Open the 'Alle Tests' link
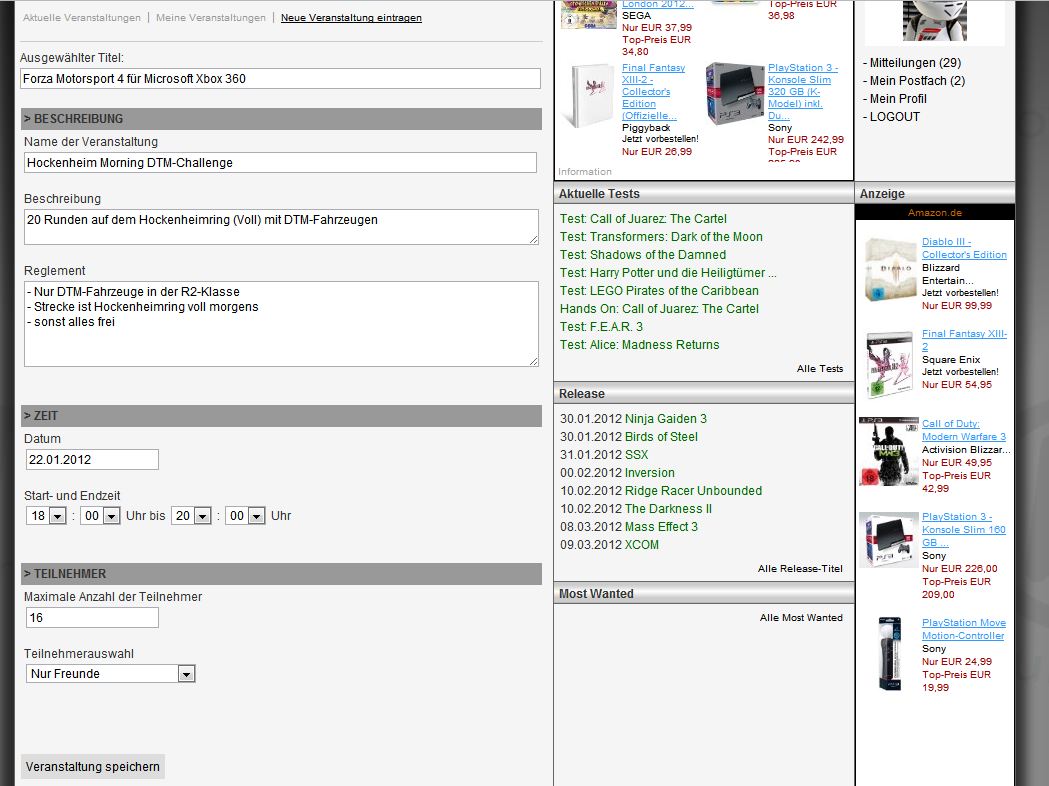This screenshot has width=1049, height=786. pyautogui.click(x=819, y=369)
